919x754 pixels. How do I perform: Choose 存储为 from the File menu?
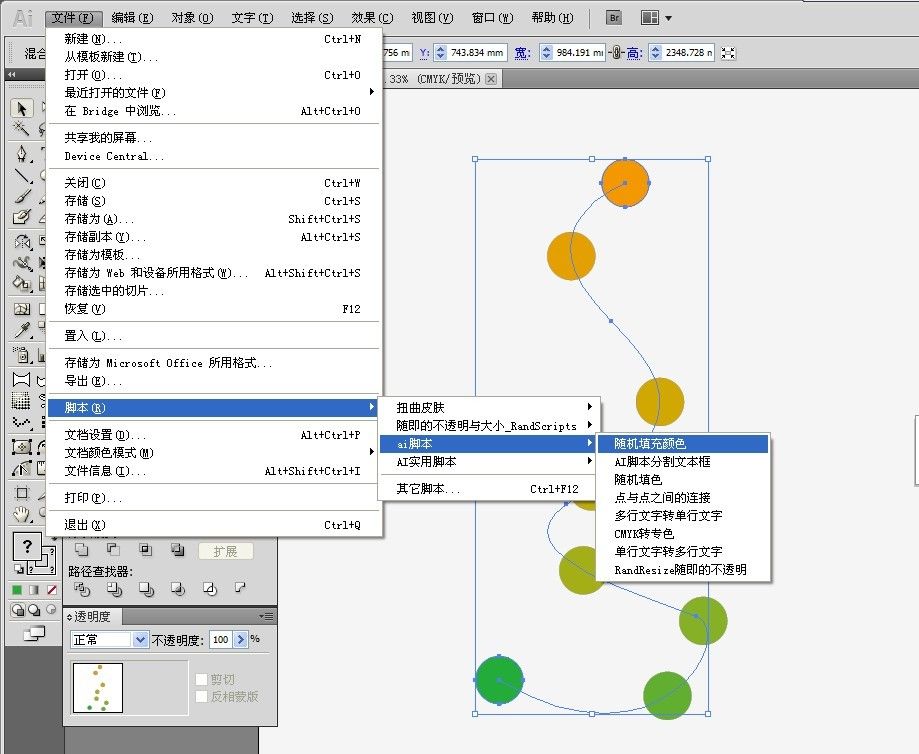tap(213, 219)
